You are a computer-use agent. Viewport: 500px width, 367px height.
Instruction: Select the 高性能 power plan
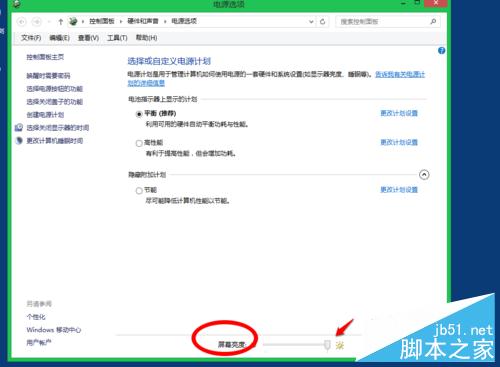coord(139,143)
